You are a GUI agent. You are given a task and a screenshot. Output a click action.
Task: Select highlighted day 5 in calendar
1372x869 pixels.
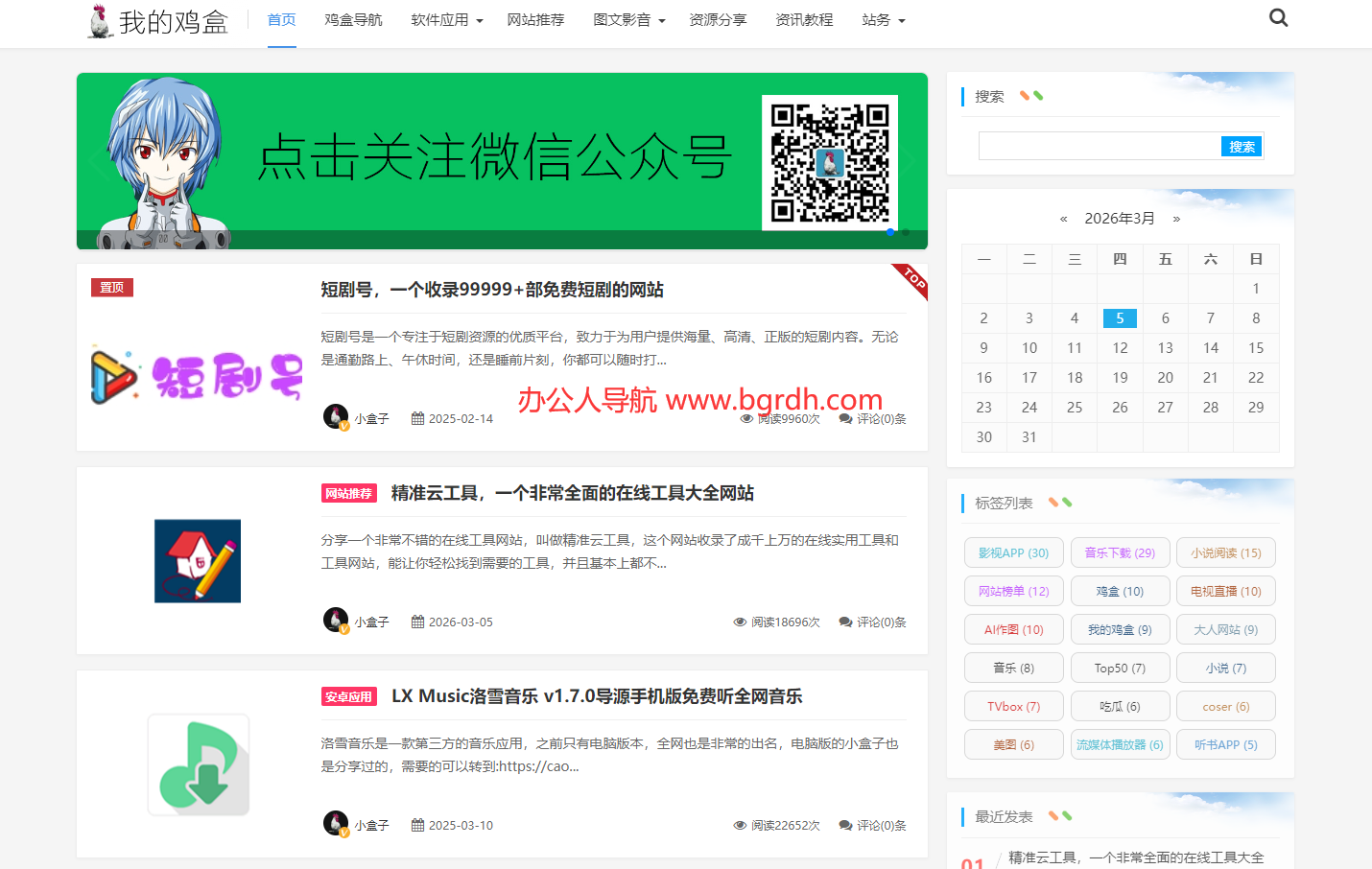1120,318
